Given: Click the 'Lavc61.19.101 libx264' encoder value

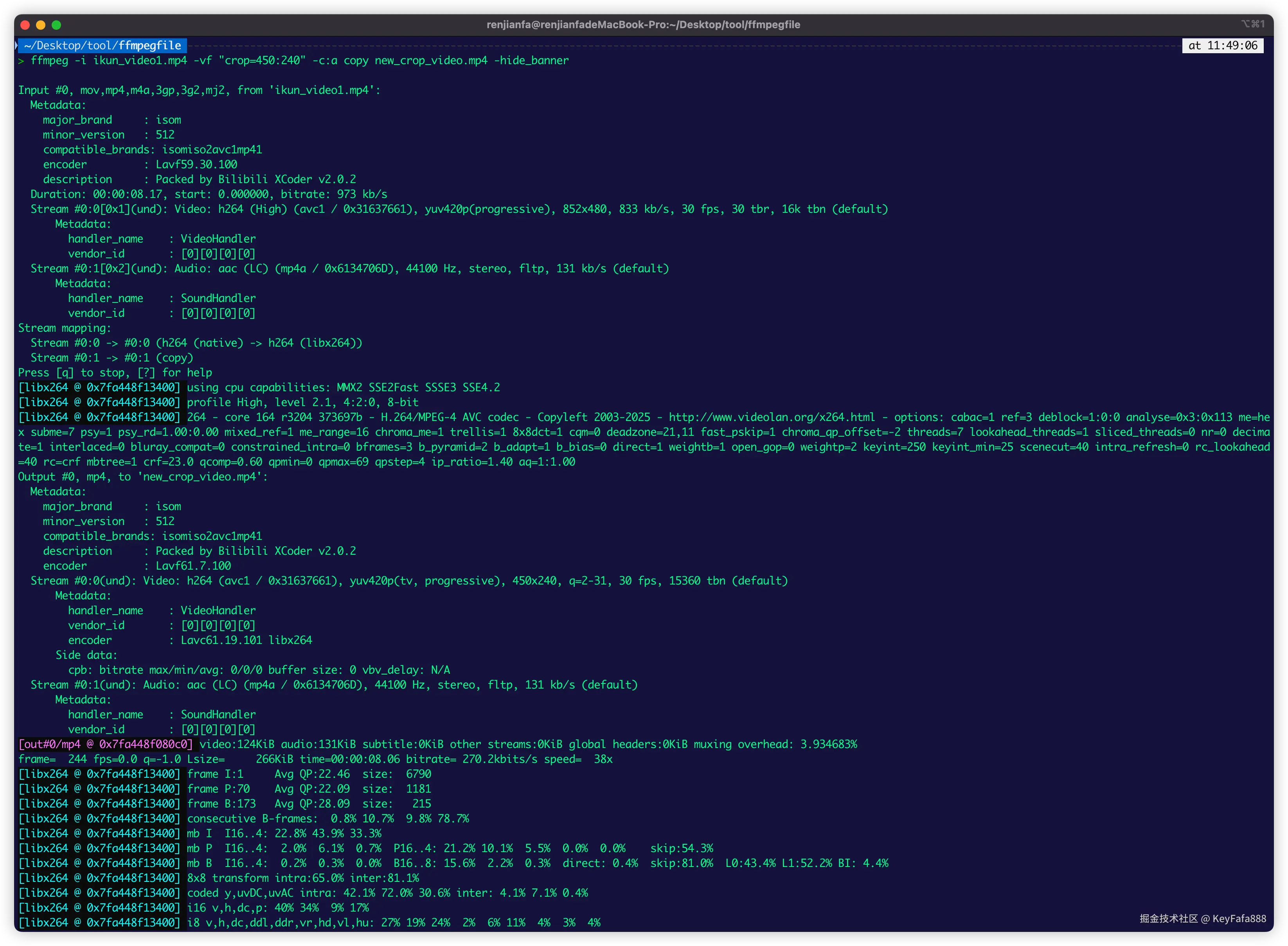Looking at the screenshot, I should (x=246, y=640).
